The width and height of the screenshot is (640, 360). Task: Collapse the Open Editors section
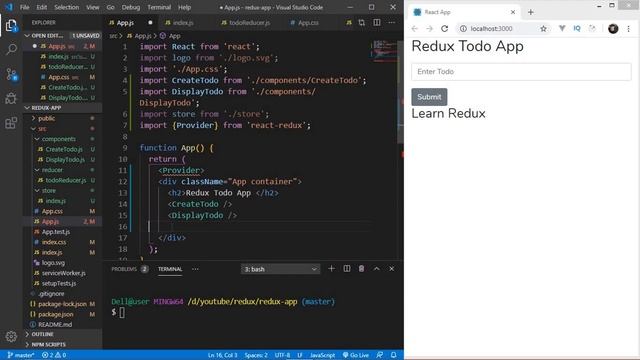pos(61,36)
